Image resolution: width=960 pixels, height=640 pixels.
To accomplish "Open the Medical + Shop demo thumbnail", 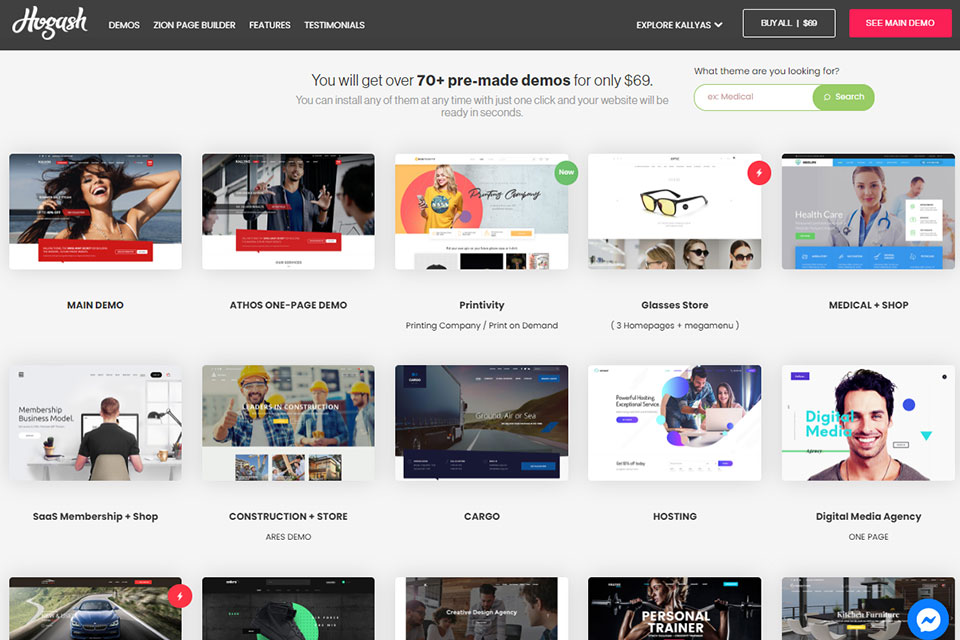I will click(x=868, y=211).
